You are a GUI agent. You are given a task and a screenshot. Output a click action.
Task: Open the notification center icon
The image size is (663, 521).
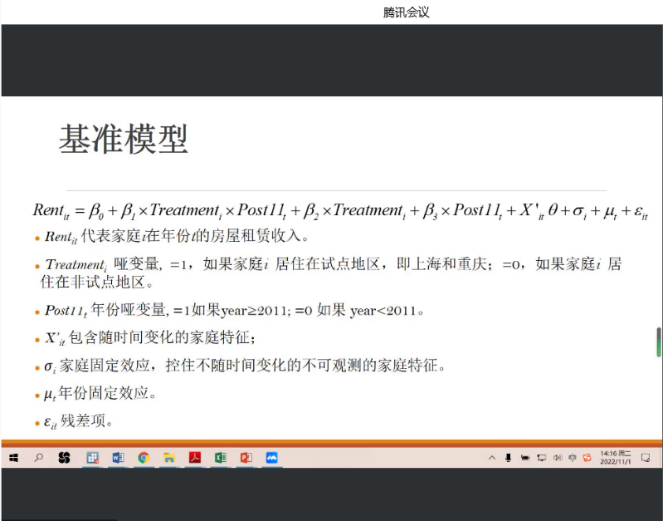[647, 457]
